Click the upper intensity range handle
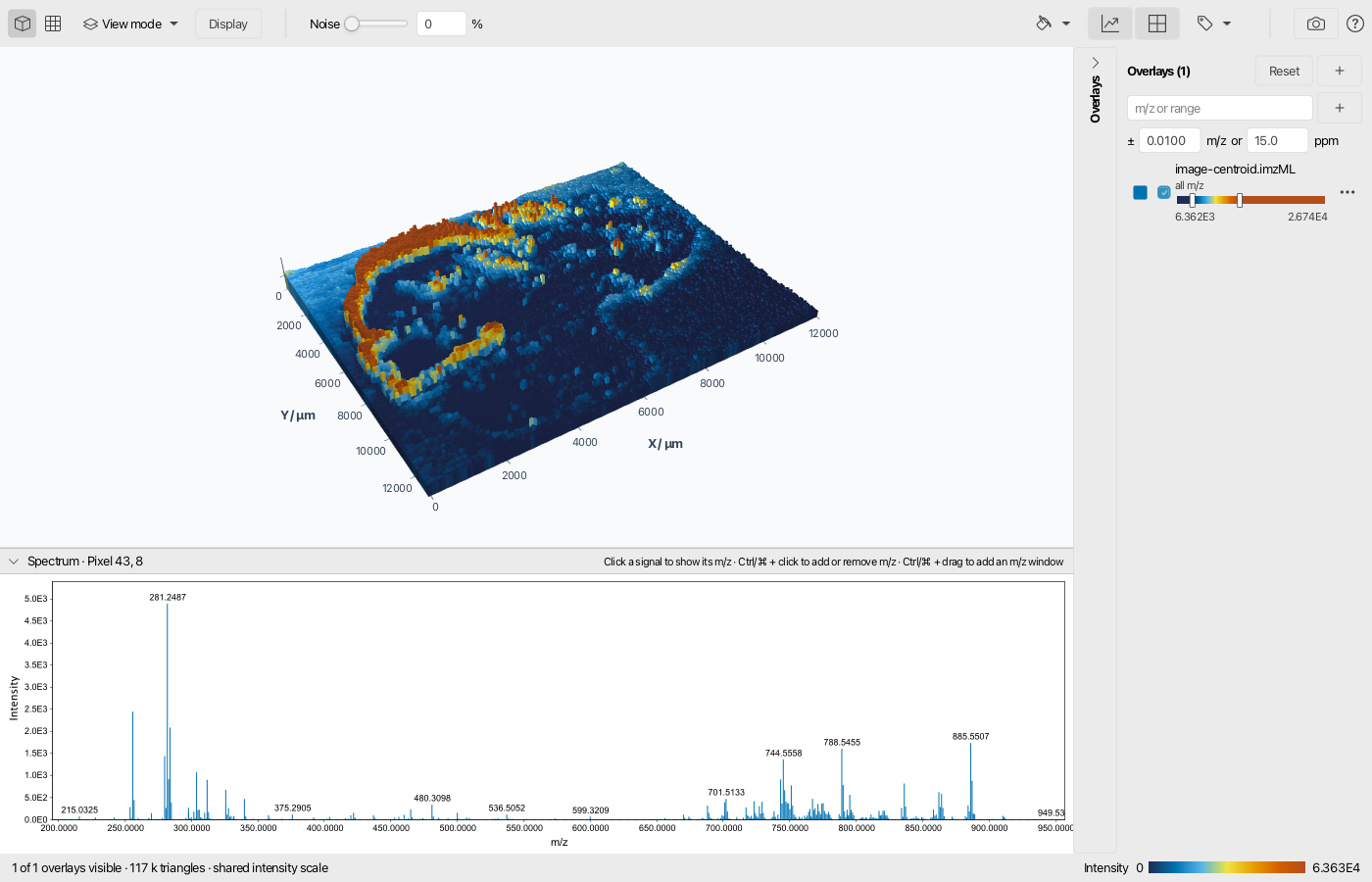 (x=1240, y=200)
